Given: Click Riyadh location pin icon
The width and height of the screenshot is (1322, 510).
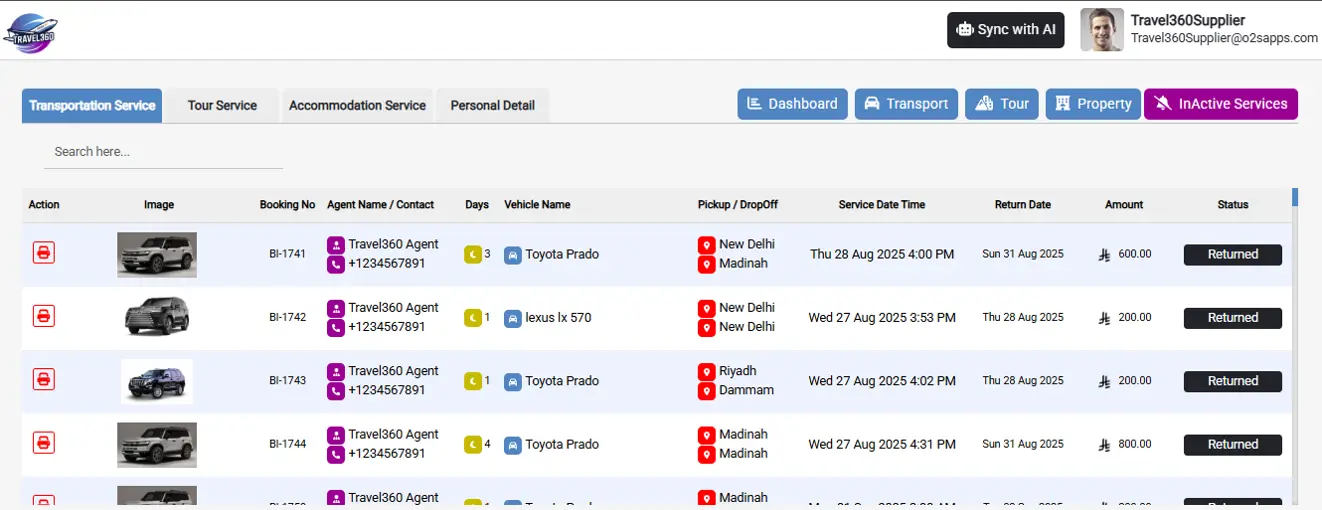Looking at the screenshot, I should [707, 372].
